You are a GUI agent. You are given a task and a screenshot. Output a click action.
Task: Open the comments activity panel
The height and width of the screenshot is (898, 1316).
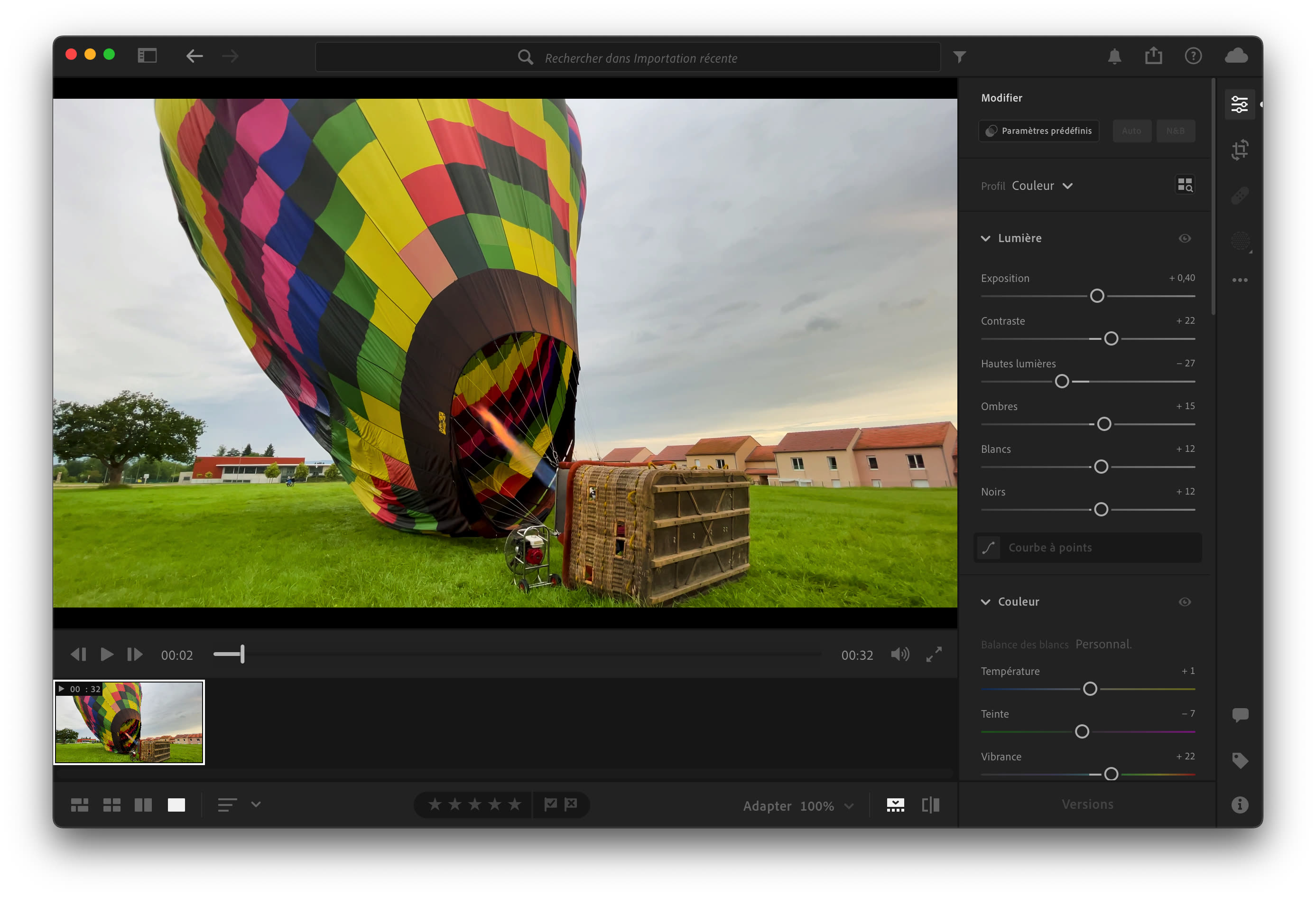point(1240,715)
